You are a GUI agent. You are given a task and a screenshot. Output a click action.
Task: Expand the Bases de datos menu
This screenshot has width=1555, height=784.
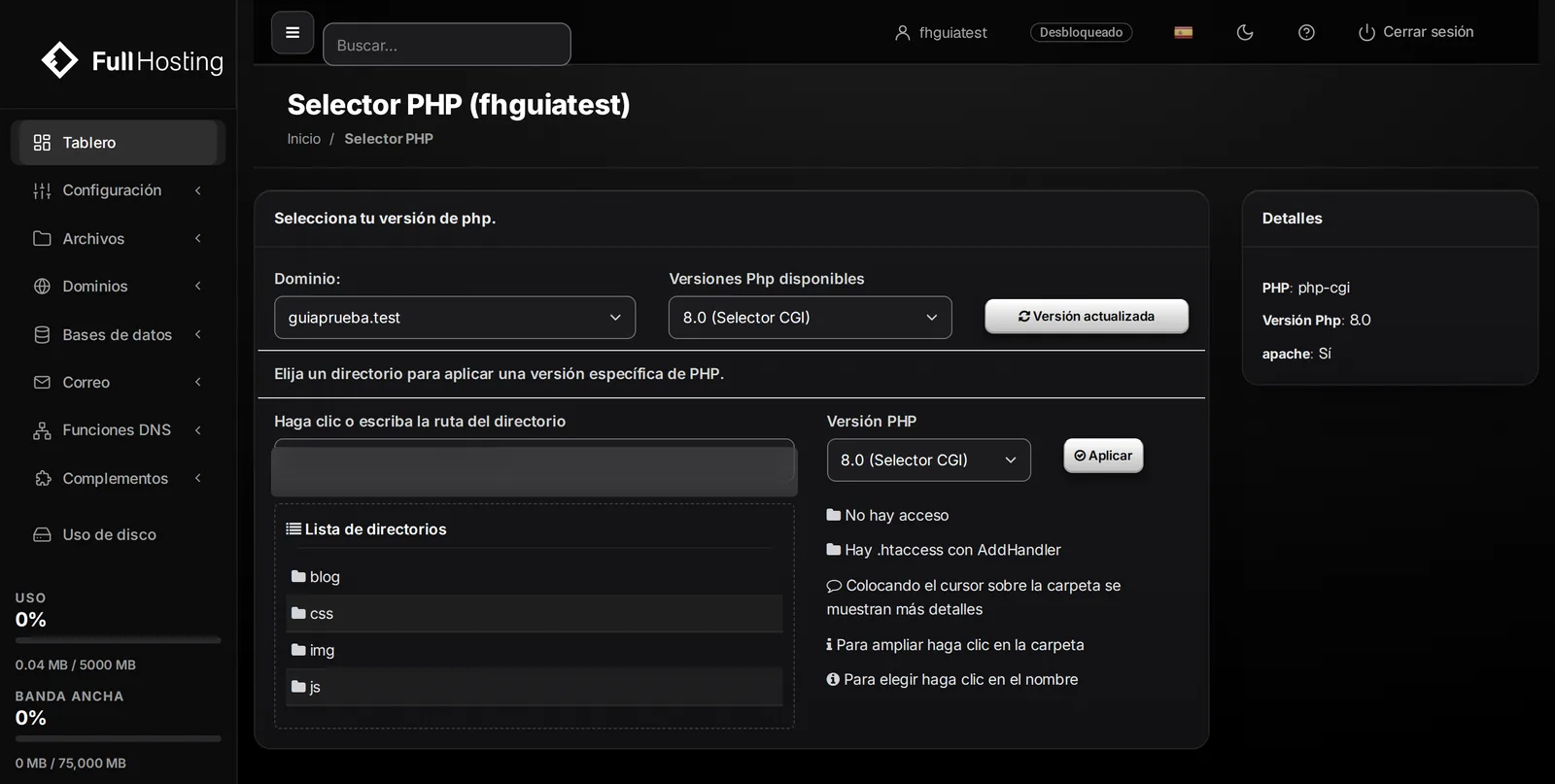119,334
